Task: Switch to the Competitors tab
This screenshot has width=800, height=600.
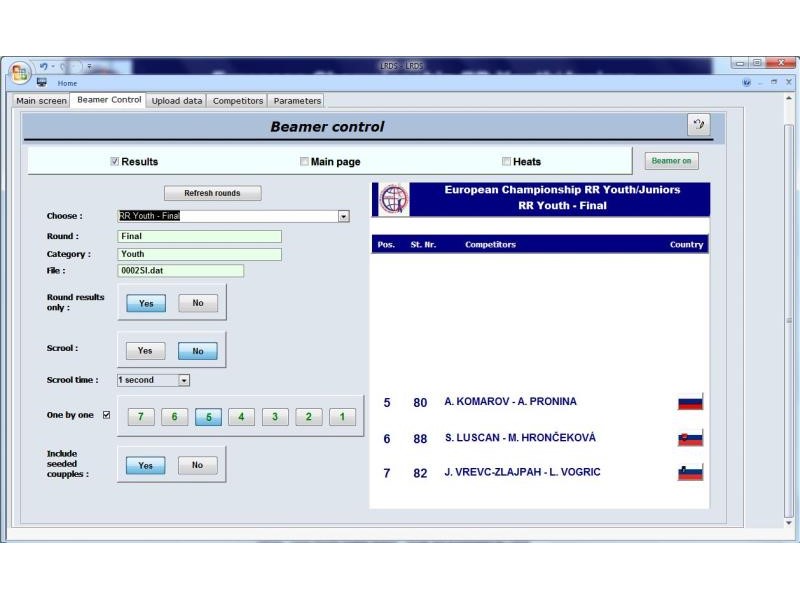Action: pyautogui.click(x=238, y=101)
